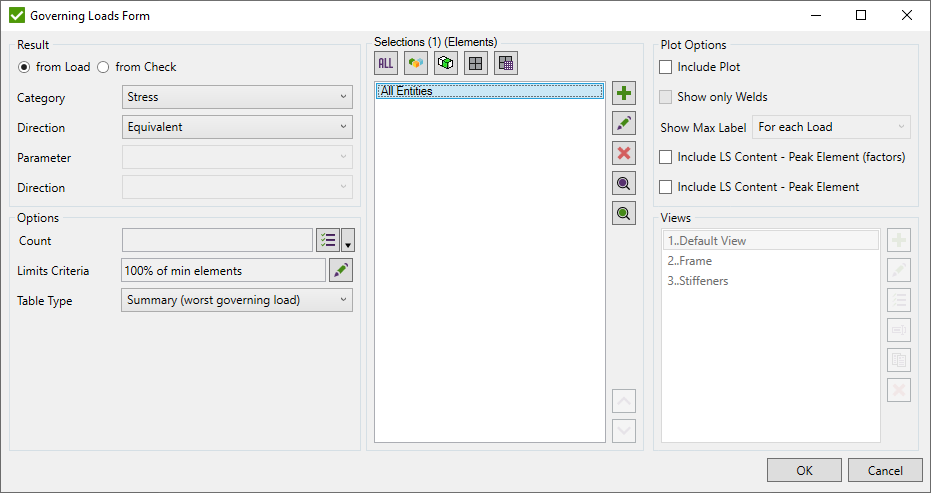
Task: Select All Entities in the selections list
Action: (x=489, y=91)
